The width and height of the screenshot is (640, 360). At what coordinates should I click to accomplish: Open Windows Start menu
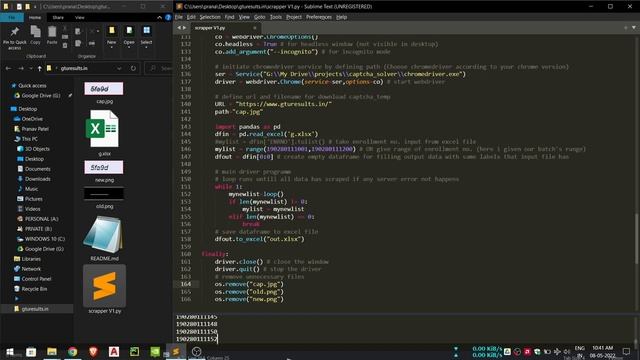click(10, 352)
